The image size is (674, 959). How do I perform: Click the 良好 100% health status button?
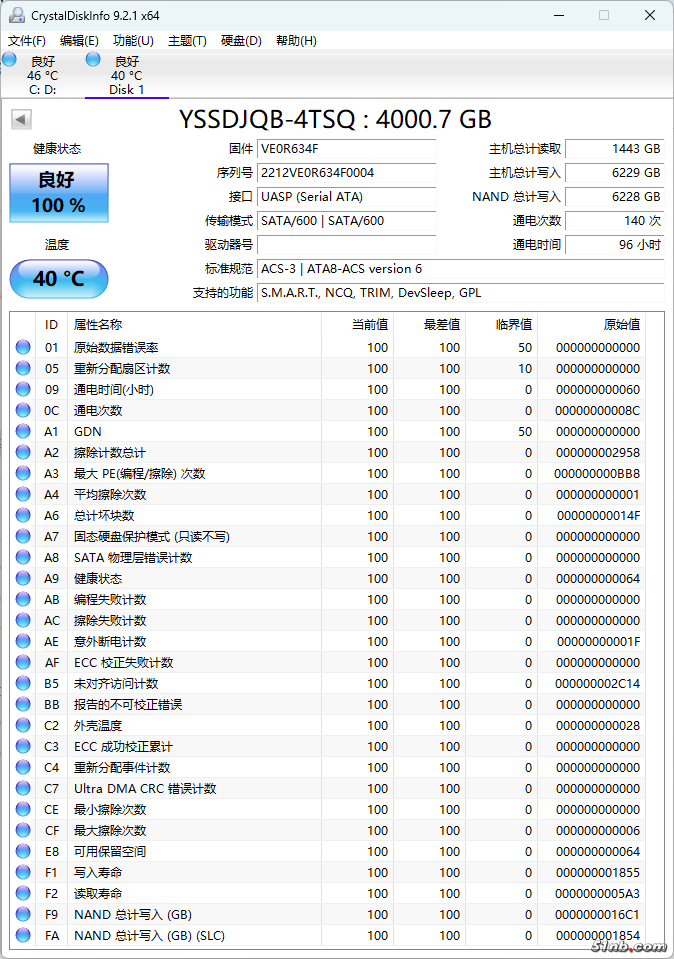(x=59, y=193)
